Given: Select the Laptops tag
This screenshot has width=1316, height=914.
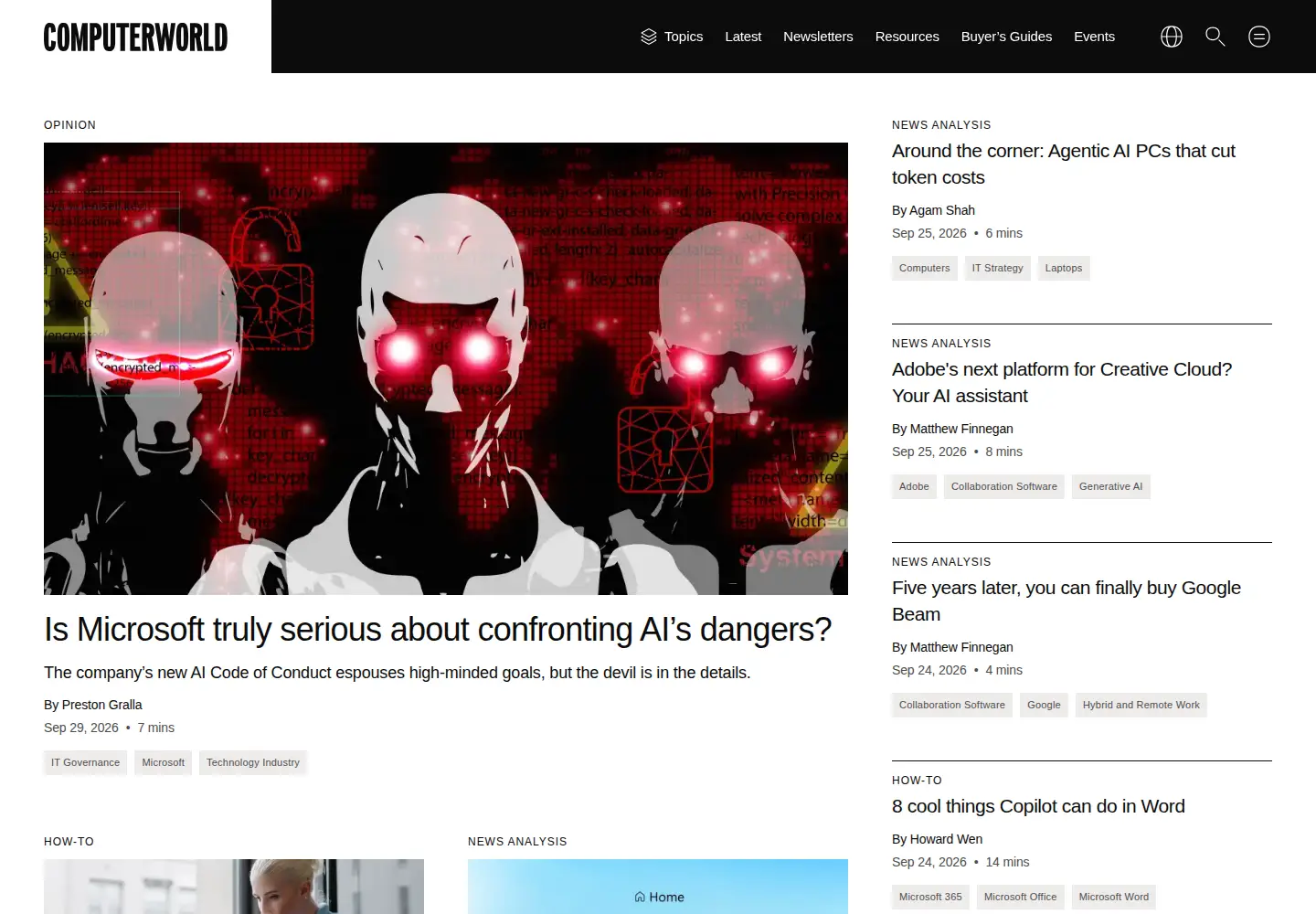Looking at the screenshot, I should [1064, 268].
